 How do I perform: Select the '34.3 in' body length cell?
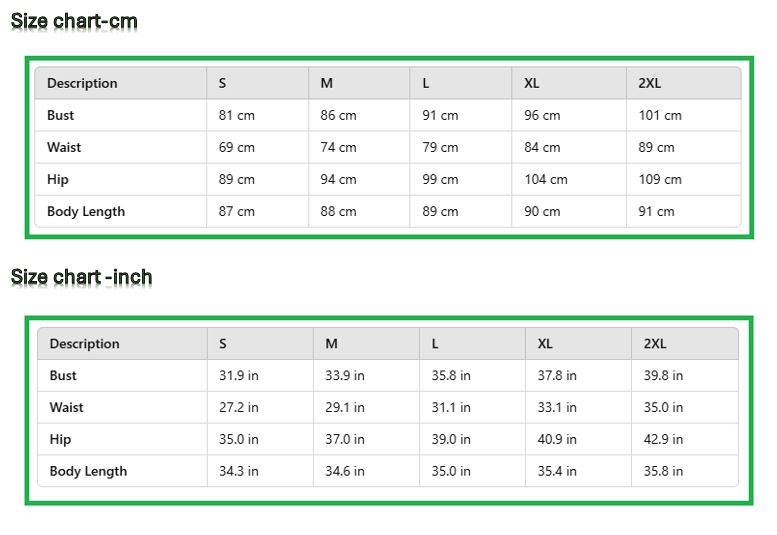click(x=239, y=471)
